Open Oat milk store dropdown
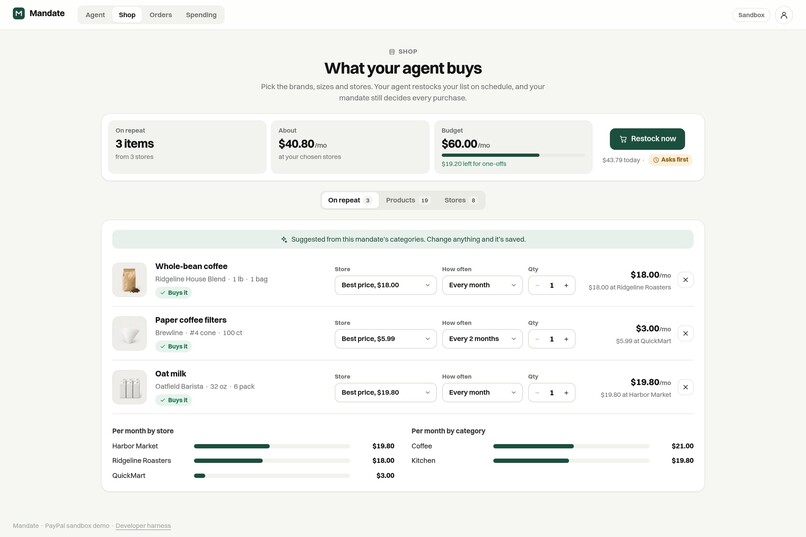 [386, 393]
